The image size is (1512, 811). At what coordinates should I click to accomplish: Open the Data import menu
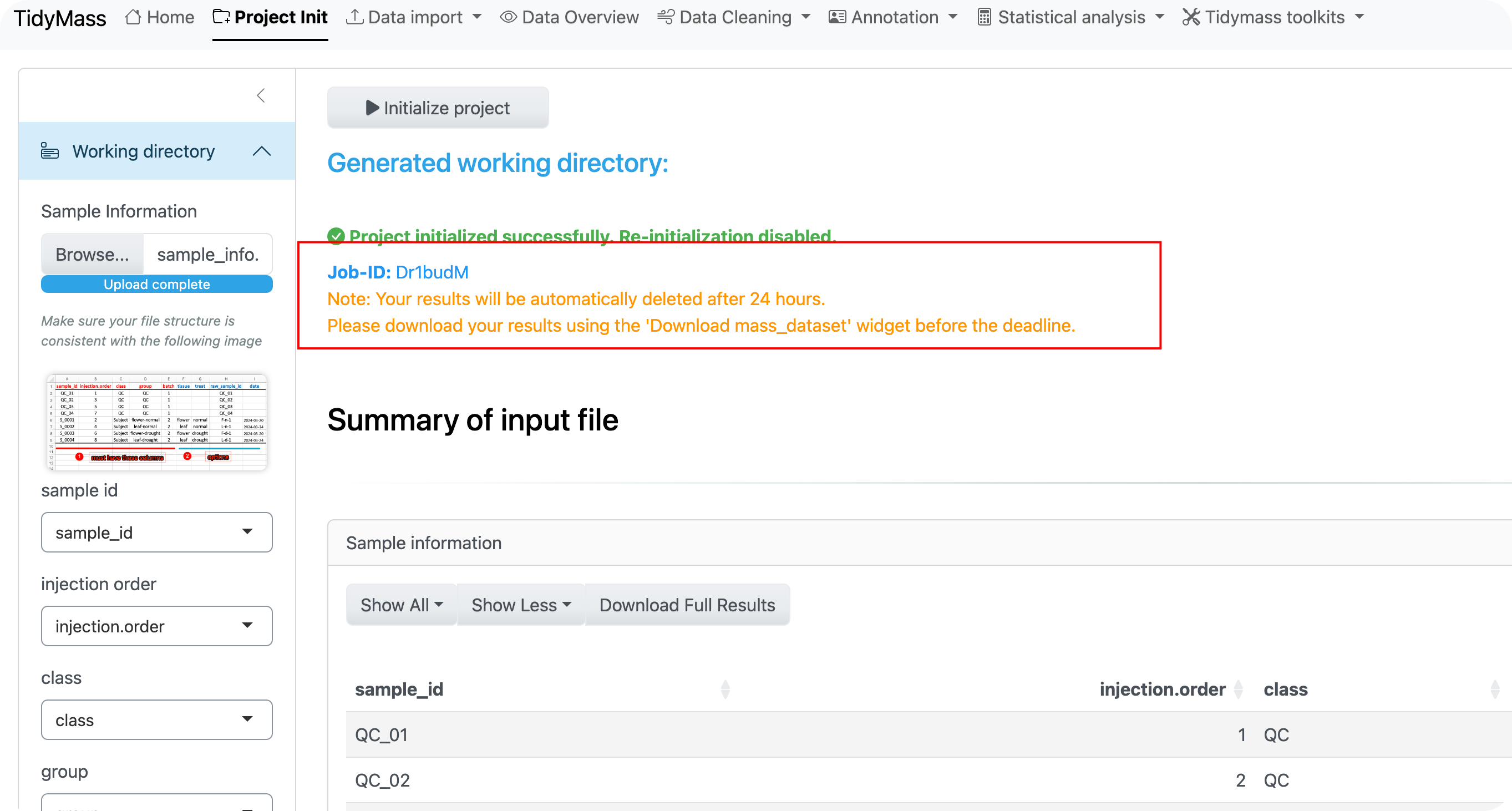(x=414, y=17)
